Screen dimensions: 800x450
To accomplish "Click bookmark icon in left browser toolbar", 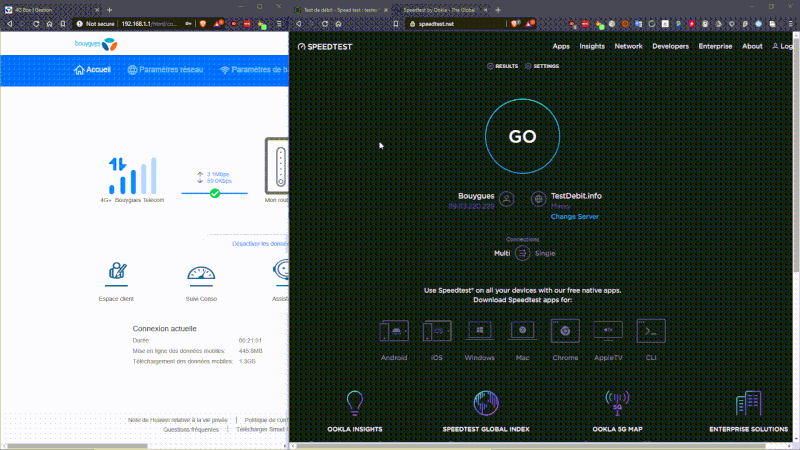I will (x=63, y=24).
